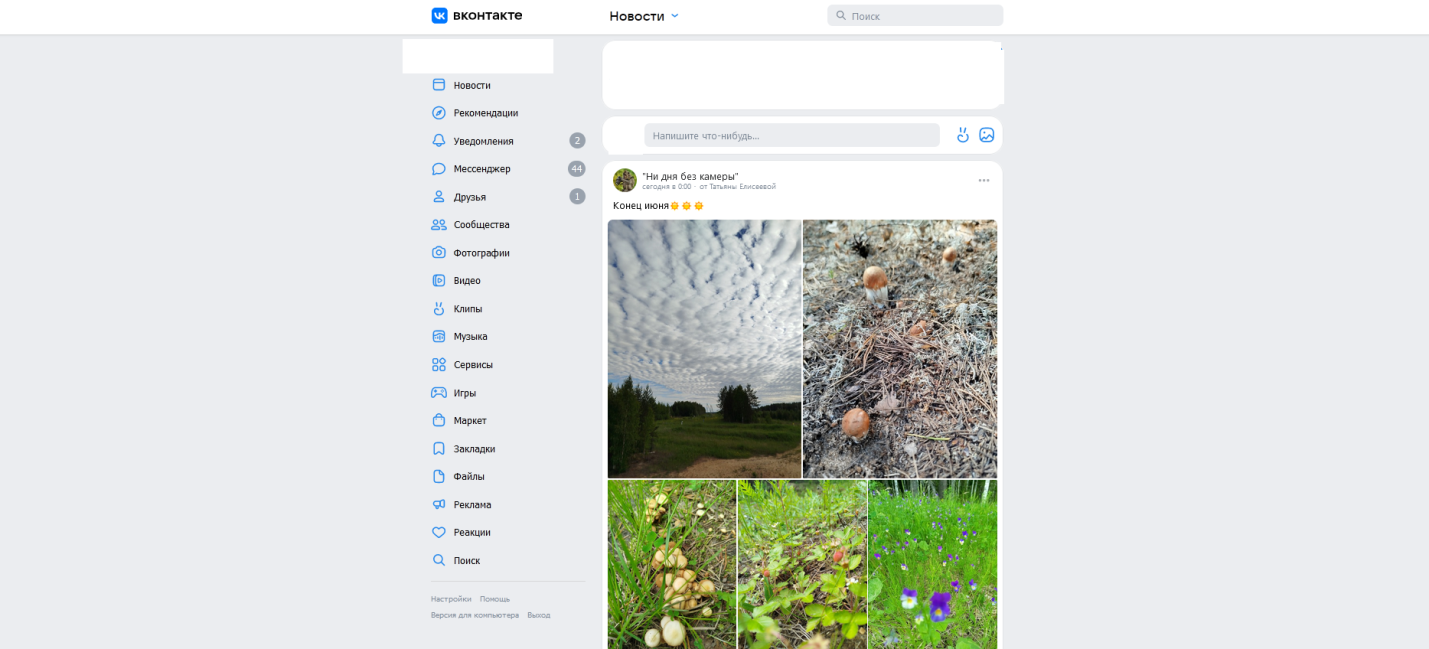Open Мессенджер chat bubble icon
This screenshot has height=649, width=1429.
pos(438,169)
